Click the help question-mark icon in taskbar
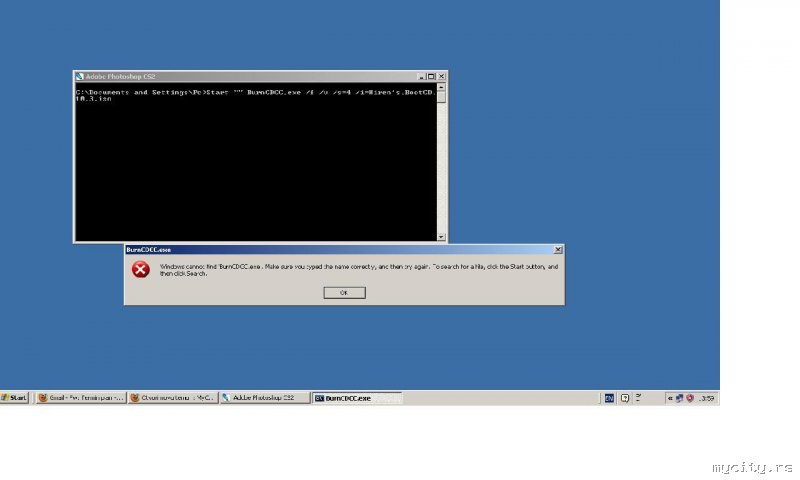This screenshot has width=800, height=480. click(625, 398)
